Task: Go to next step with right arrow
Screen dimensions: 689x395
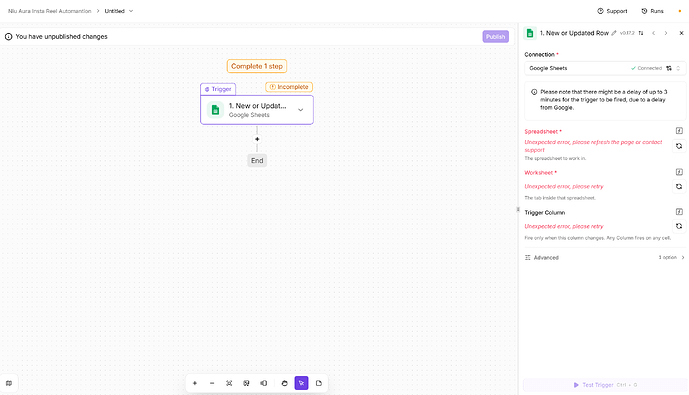Action: click(x=666, y=33)
